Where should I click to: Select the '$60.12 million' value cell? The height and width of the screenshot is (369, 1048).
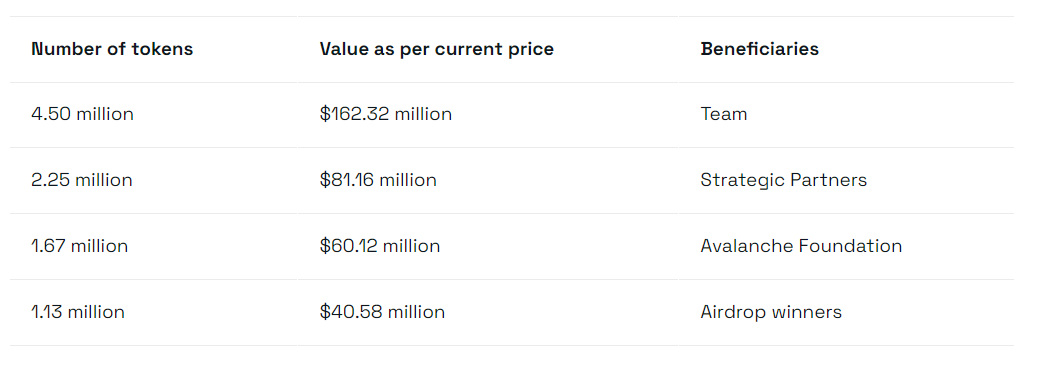click(x=380, y=246)
